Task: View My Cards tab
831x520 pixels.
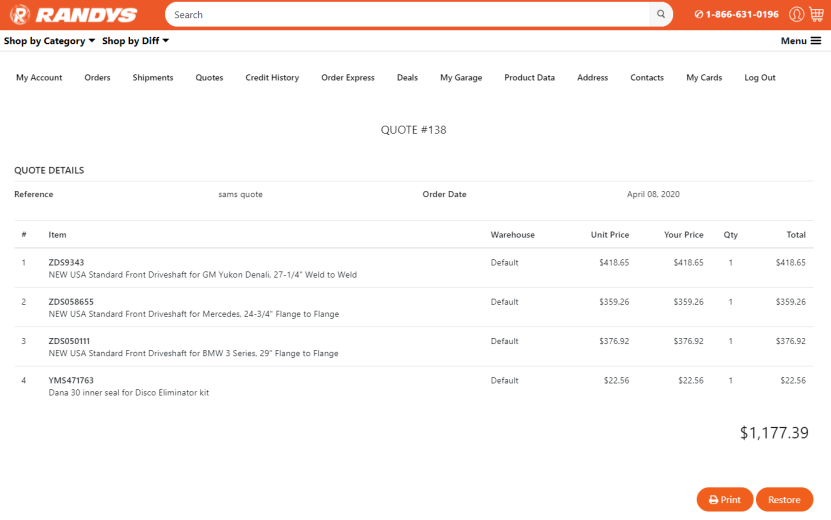Action: (704, 77)
